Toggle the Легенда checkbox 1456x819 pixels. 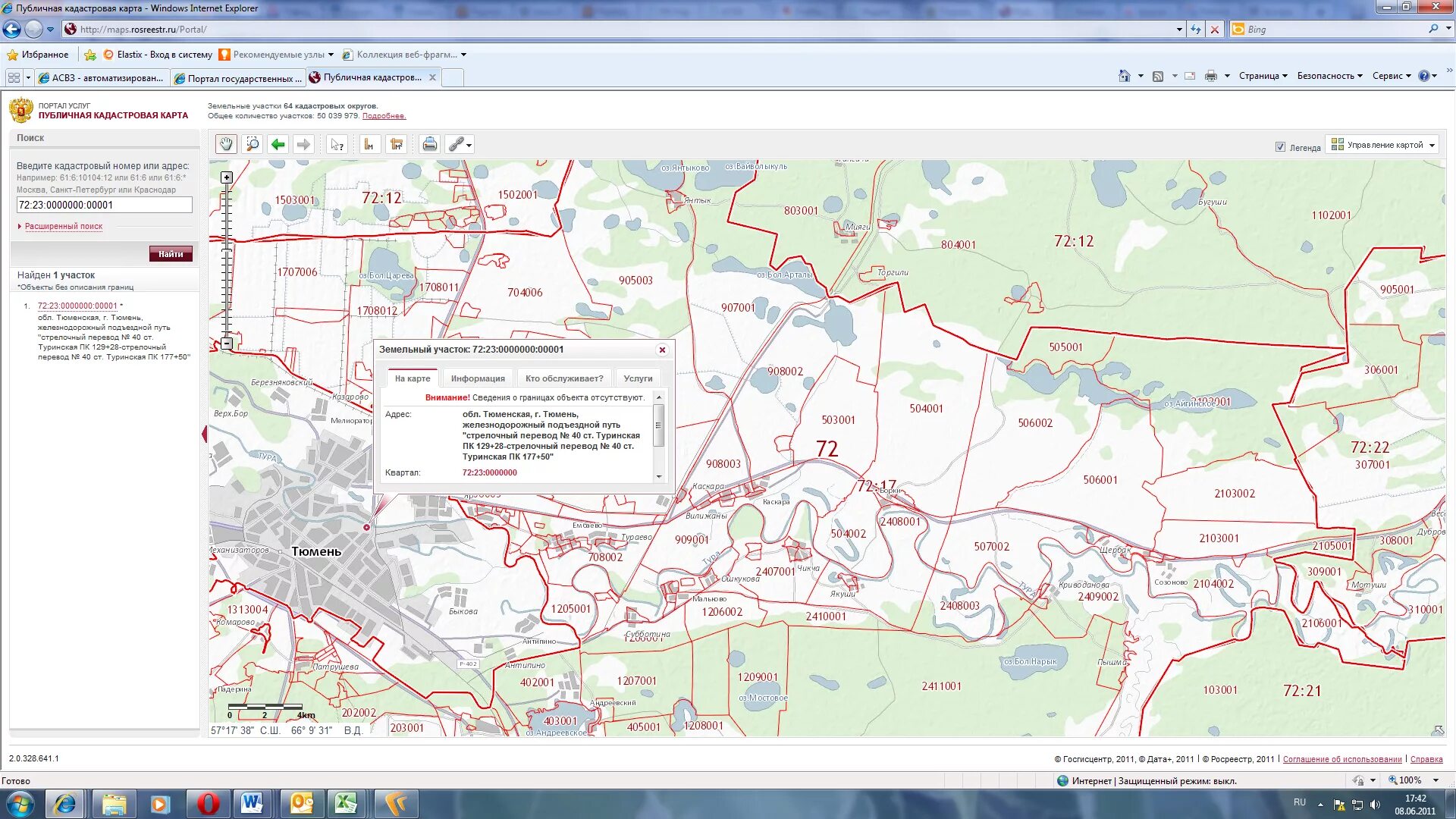1280,147
